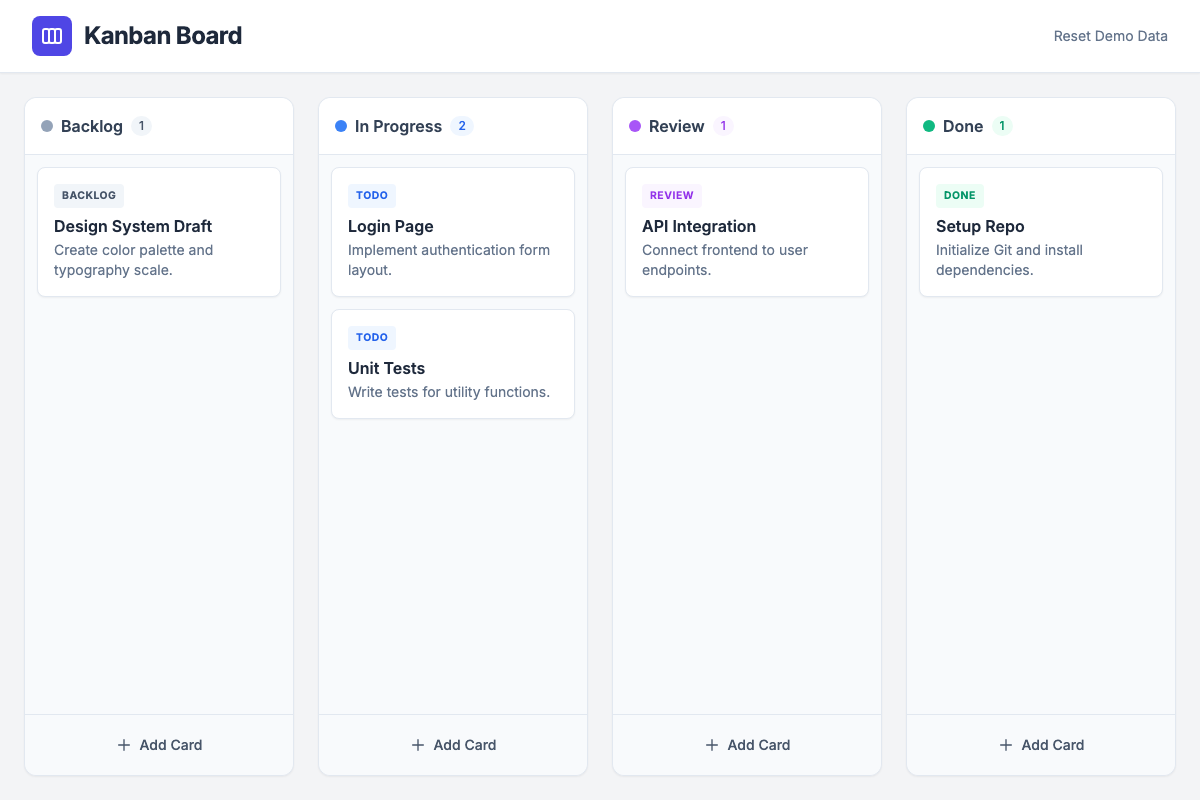Screen dimensions: 1200x800
Task: Click the purple status dot beside Review
Action: pos(633,126)
